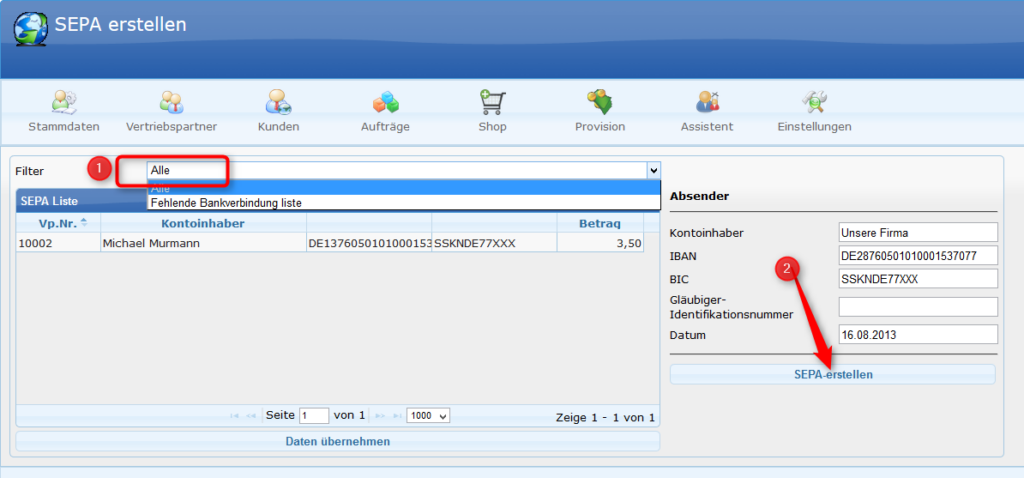Click the Daten übernehmen button

[x=337, y=441]
